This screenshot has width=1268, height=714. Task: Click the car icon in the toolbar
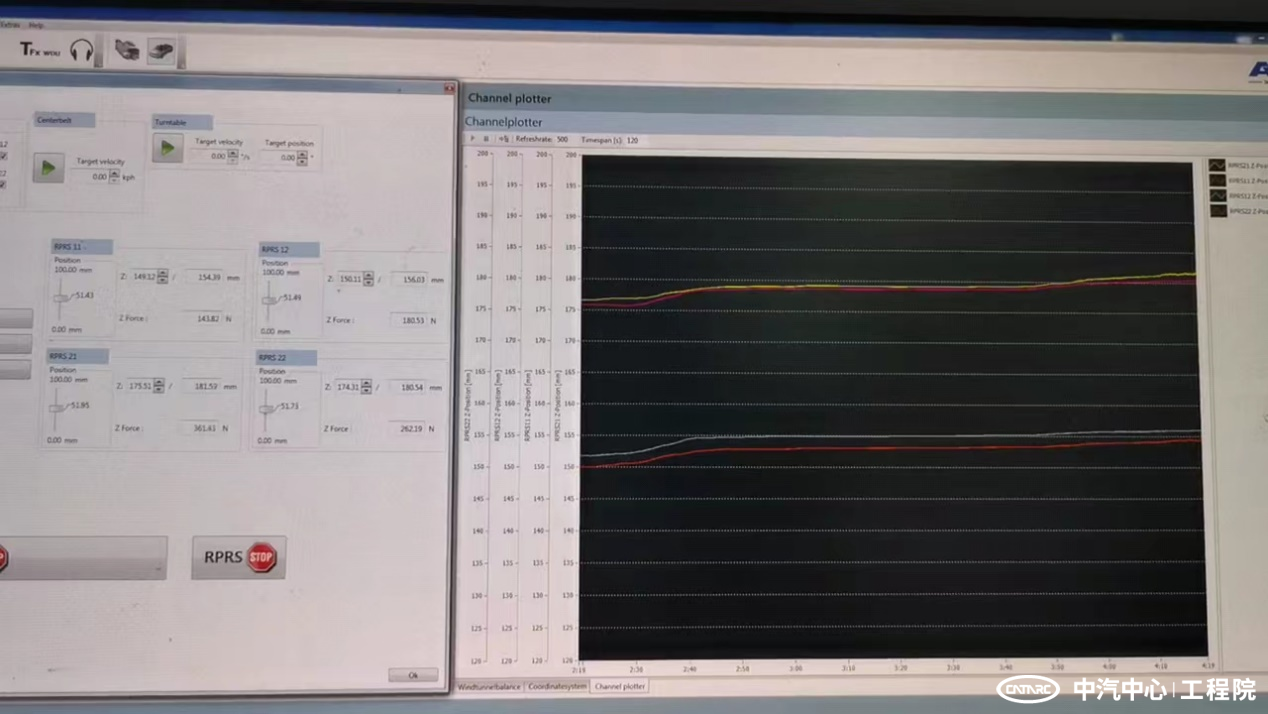161,50
